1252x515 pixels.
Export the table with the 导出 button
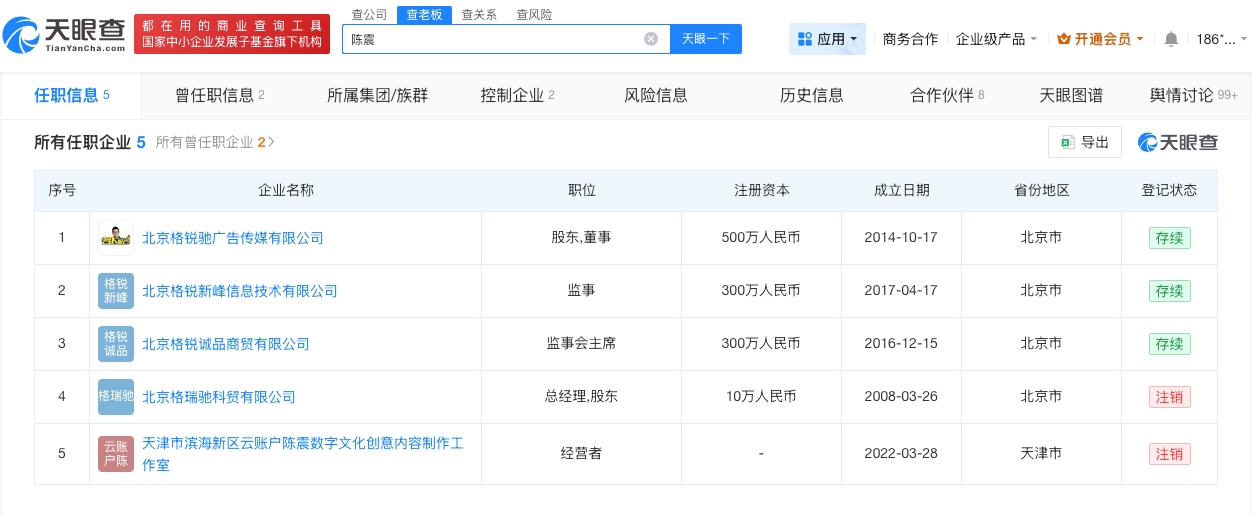coord(1085,142)
